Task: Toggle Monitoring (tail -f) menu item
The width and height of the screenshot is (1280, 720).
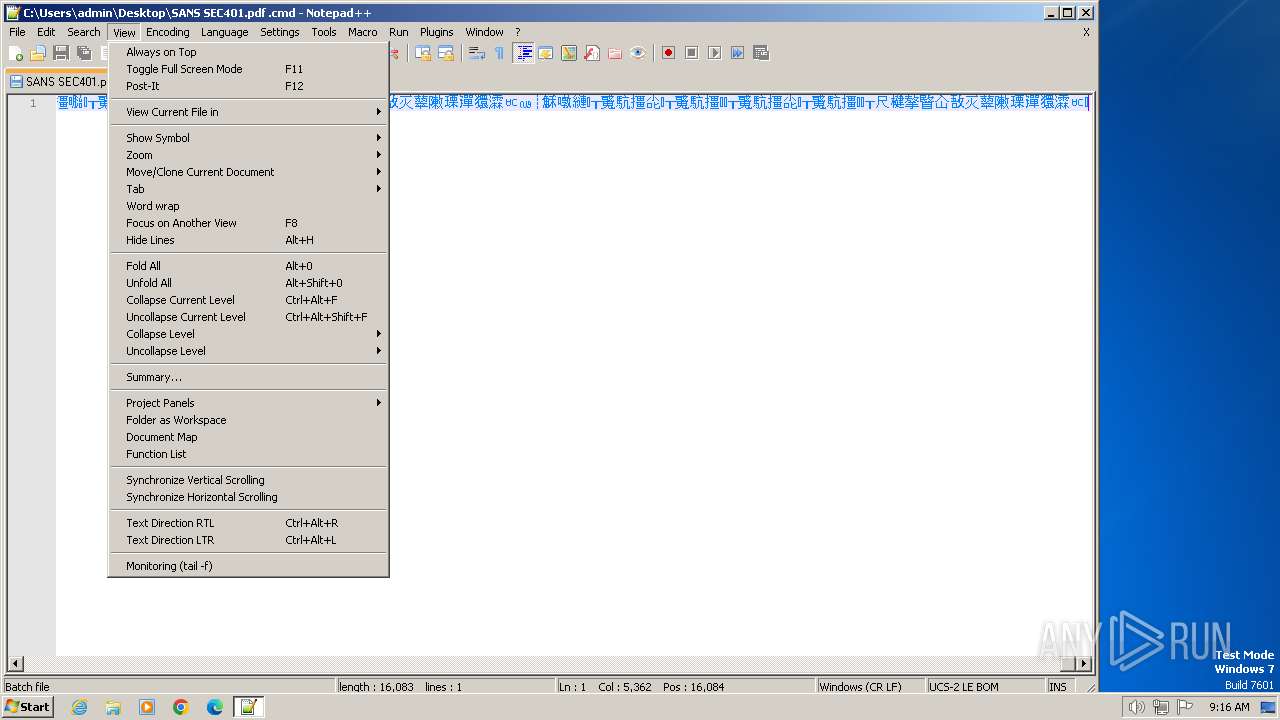Action: 248,566
